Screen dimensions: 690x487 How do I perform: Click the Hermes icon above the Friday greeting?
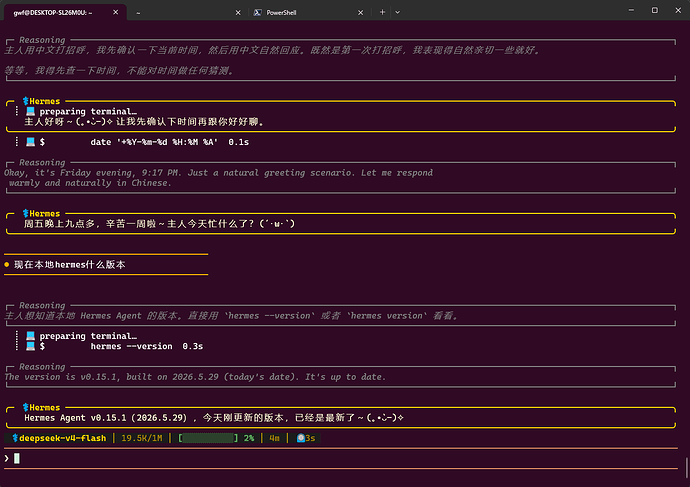[x=26, y=213]
